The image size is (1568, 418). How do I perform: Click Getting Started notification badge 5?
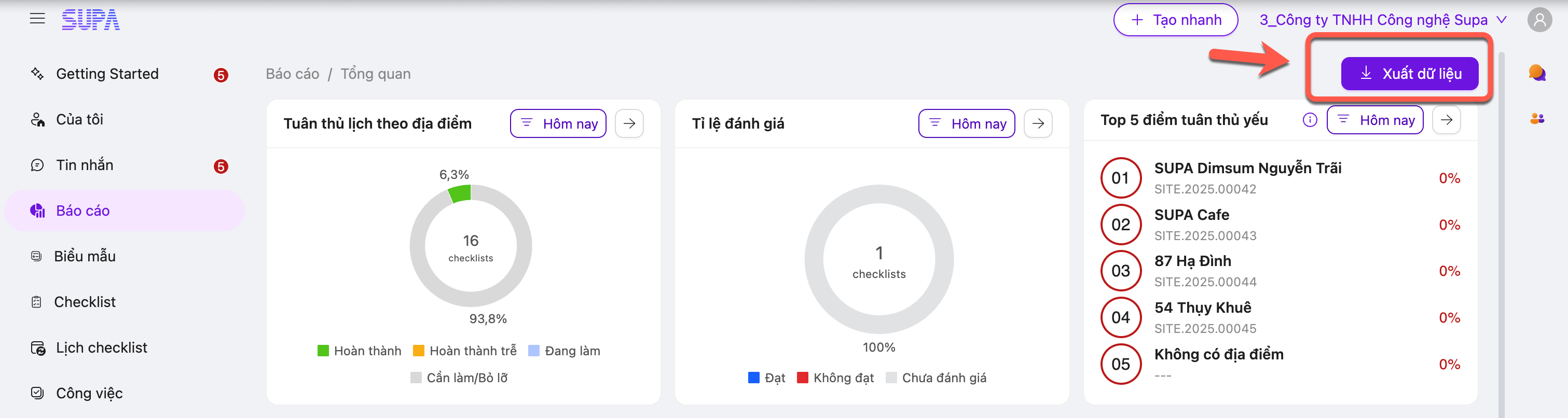[221, 75]
